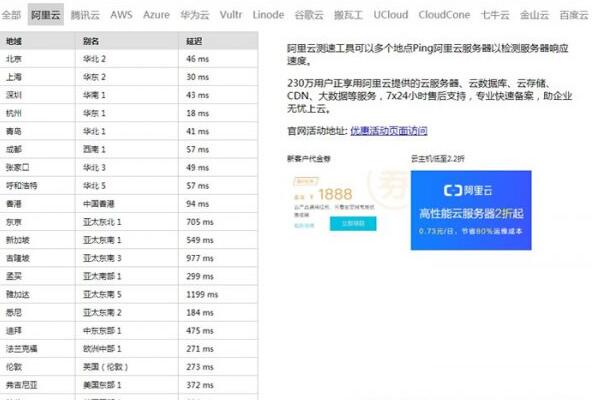Select the 百度云 tab
Image resolution: width=600 pixels, height=400 pixels.
click(x=574, y=15)
